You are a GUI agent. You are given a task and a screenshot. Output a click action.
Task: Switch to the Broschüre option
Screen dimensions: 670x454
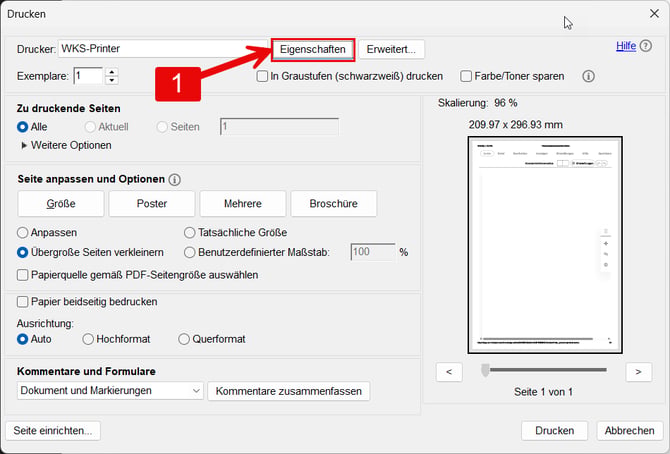click(334, 203)
